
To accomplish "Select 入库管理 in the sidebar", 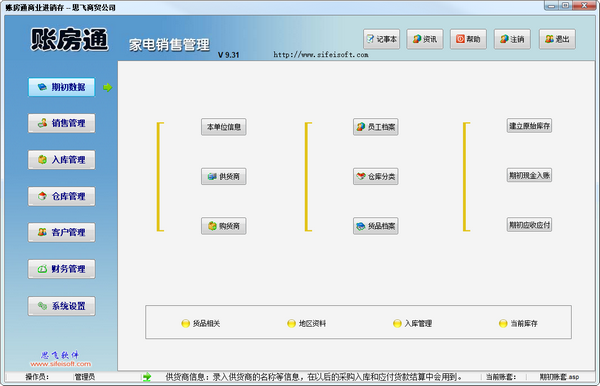I will (x=62, y=160).
